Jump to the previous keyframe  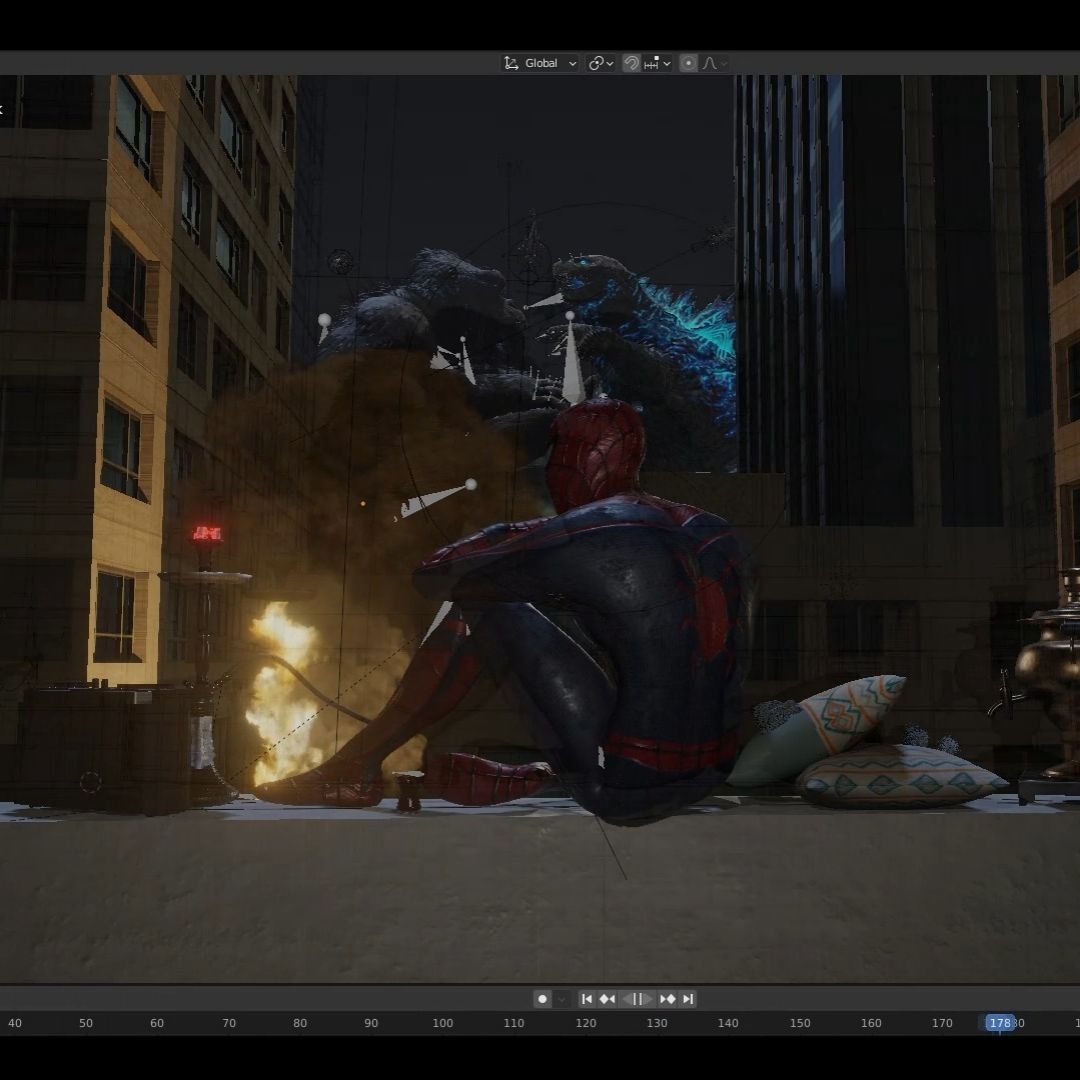tap(607, 999)
